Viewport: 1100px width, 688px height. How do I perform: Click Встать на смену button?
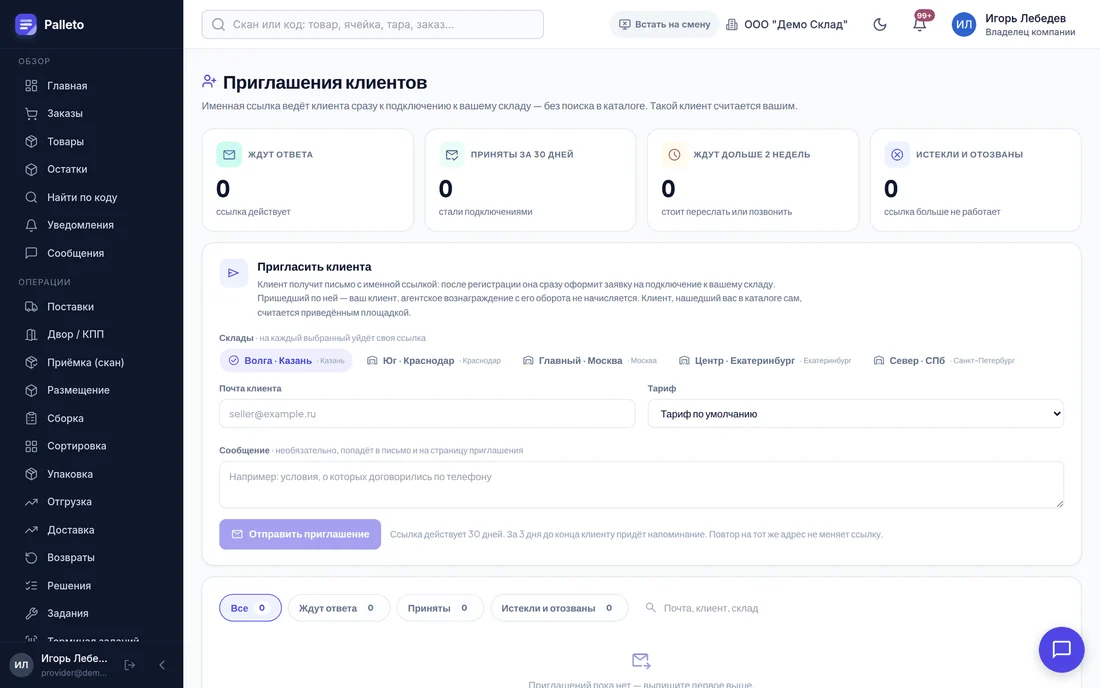[x=664, y=25]
